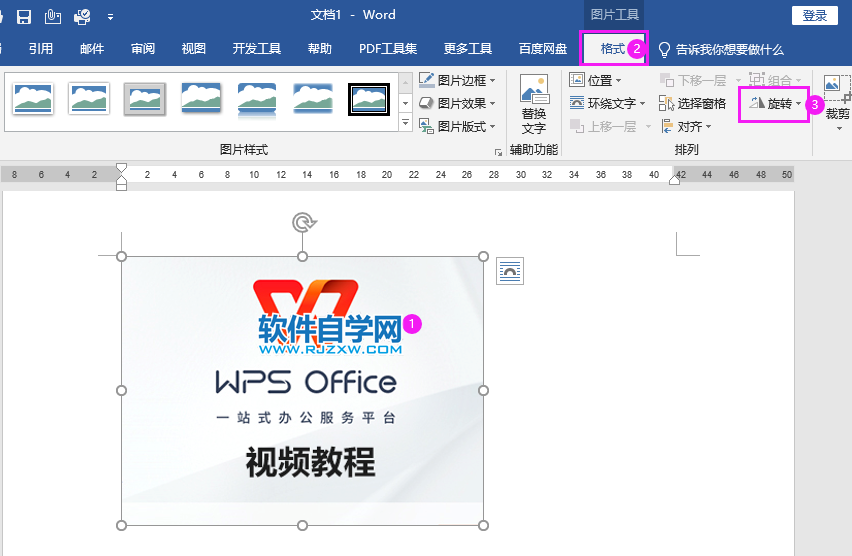Image resolution: width=852 pixels, height=556 pixels.
Task: Open the Customize Quick Access Toolbar arrow
Action: point(110,17)
